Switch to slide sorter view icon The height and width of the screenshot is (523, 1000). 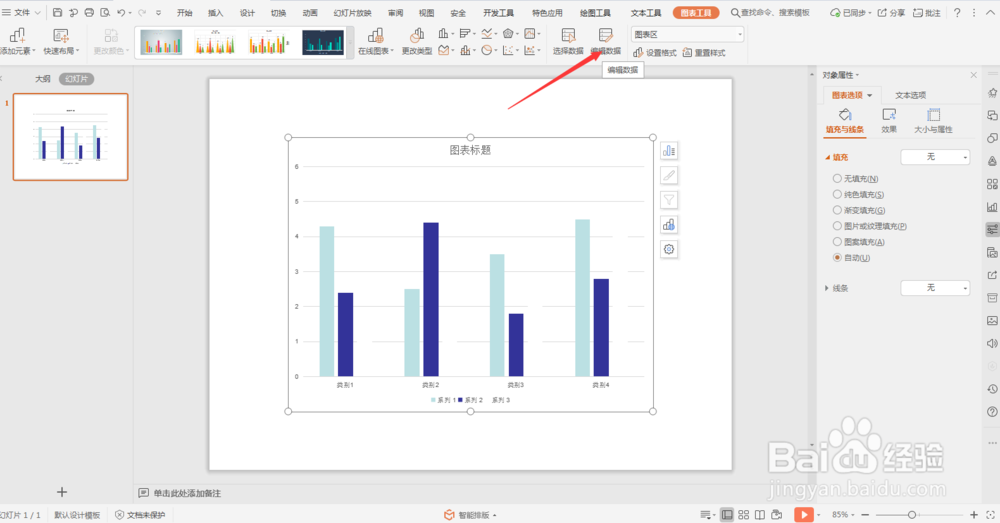click(744, 515)
